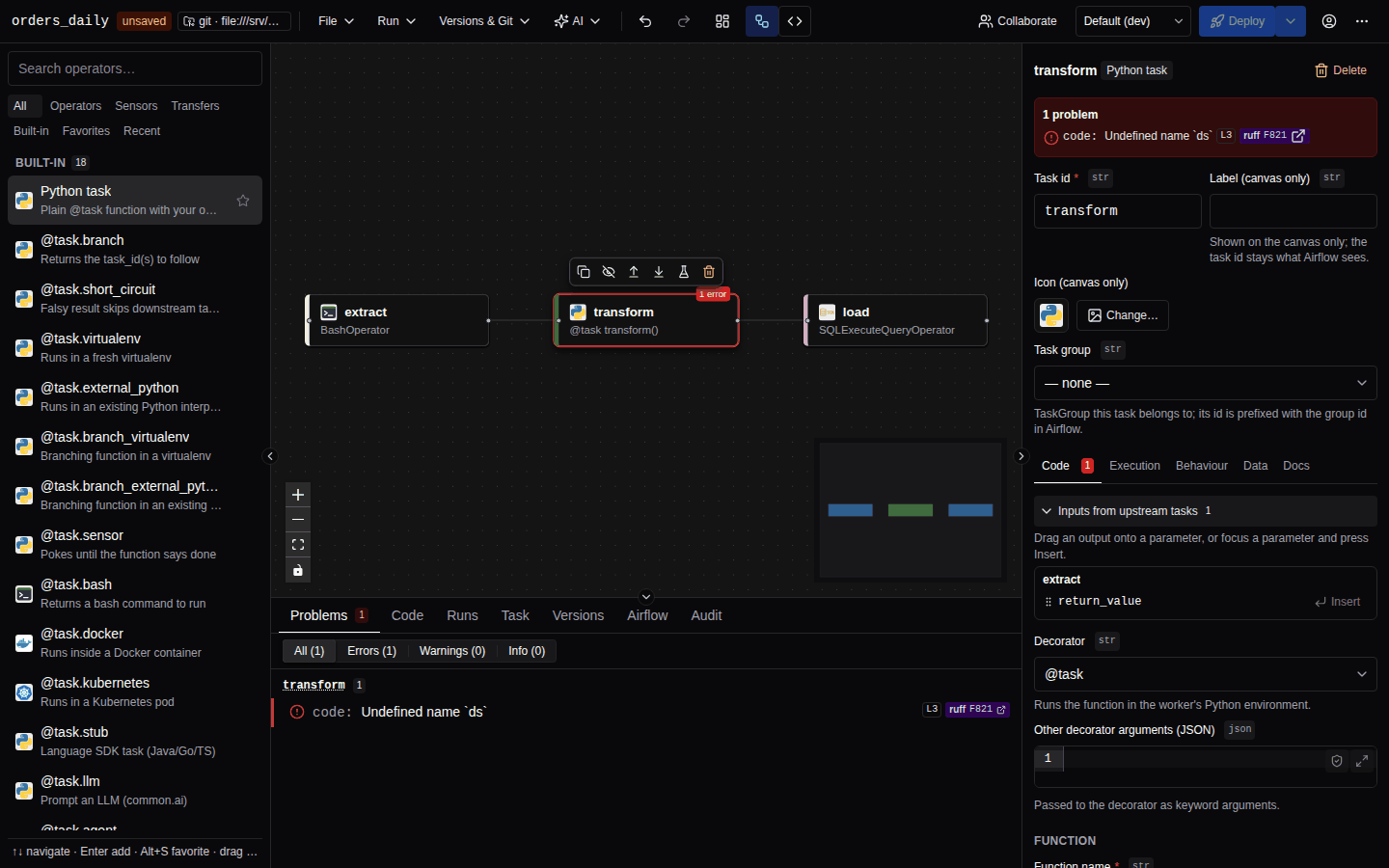
Task: Open the three-dots more menu
Action: click(x=1362, y=21)
